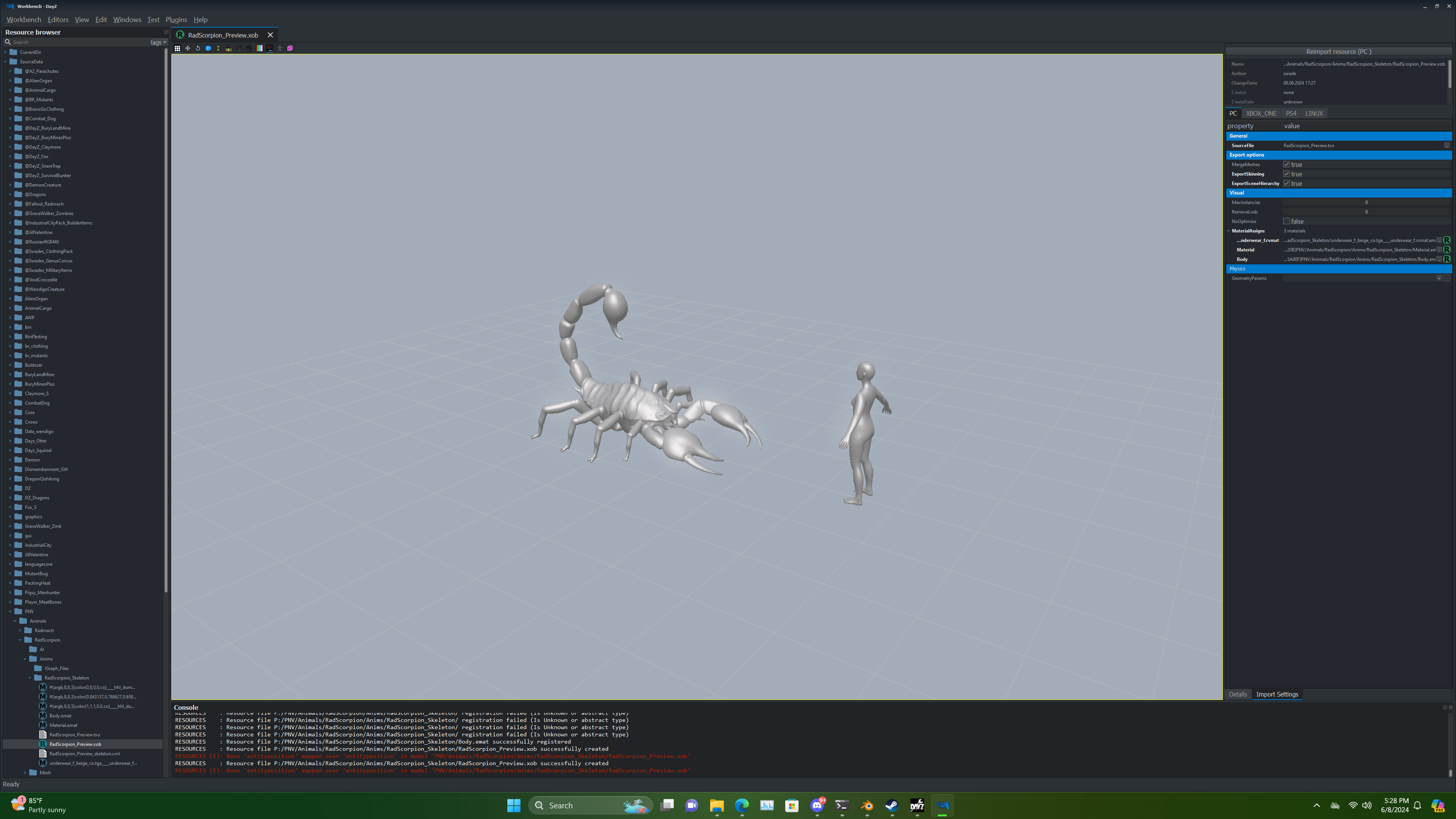Edit the RemoveLods value field
The height and width of the screenshot is (819, 1456).
pyautogui.click(x=1366, y=212)
